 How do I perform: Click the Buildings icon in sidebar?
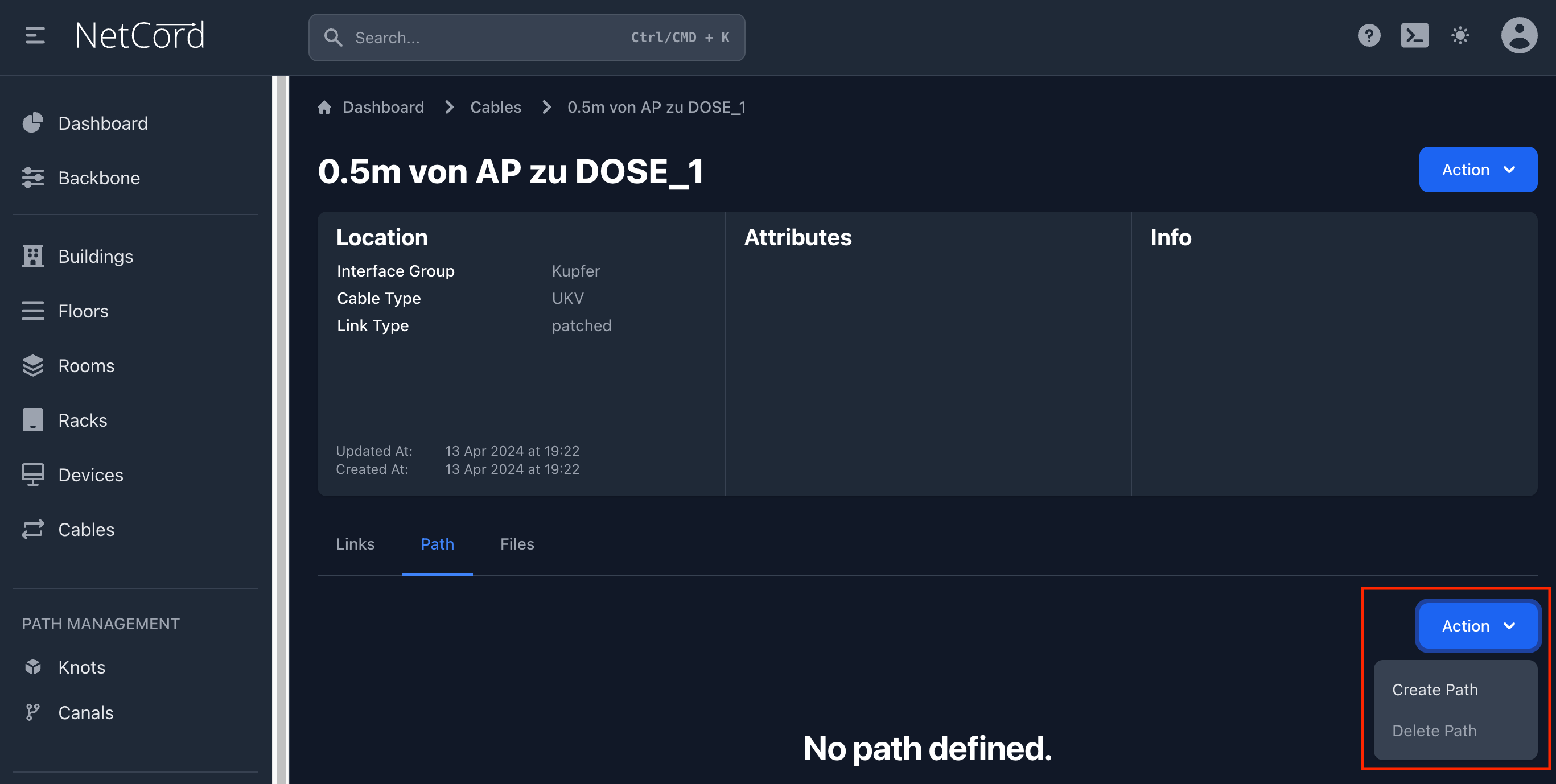[x=32, y=256]
